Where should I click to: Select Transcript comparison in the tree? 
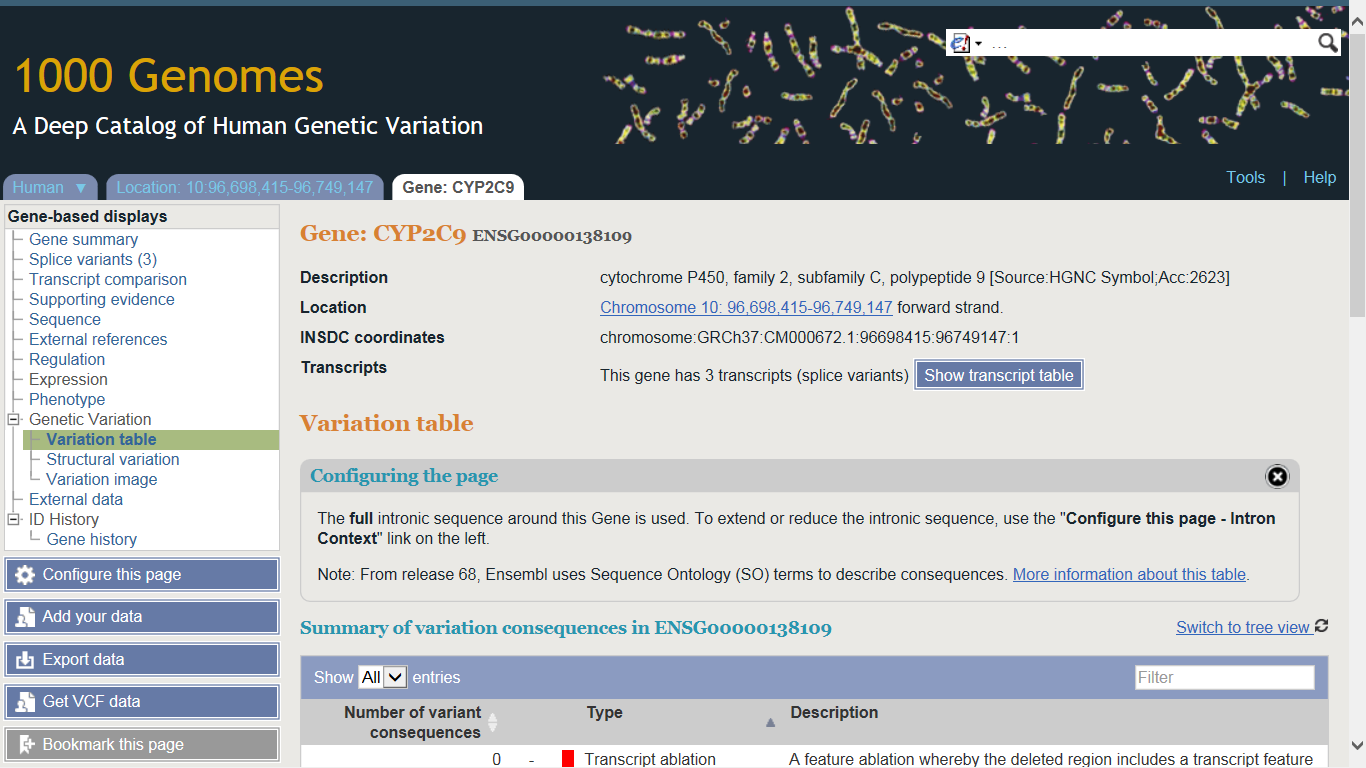[108, 279]
